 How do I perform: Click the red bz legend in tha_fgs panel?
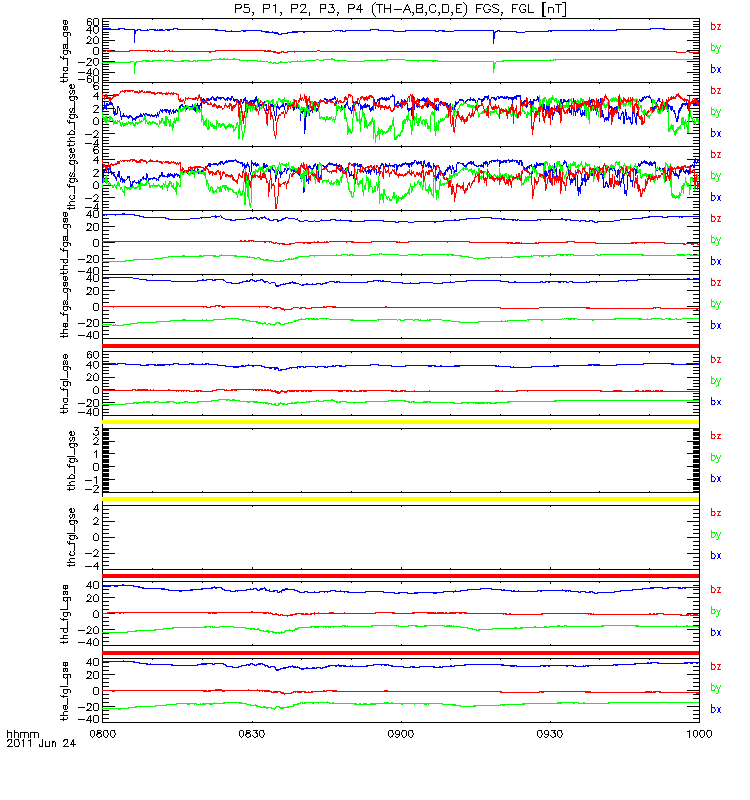coord(715,27)
